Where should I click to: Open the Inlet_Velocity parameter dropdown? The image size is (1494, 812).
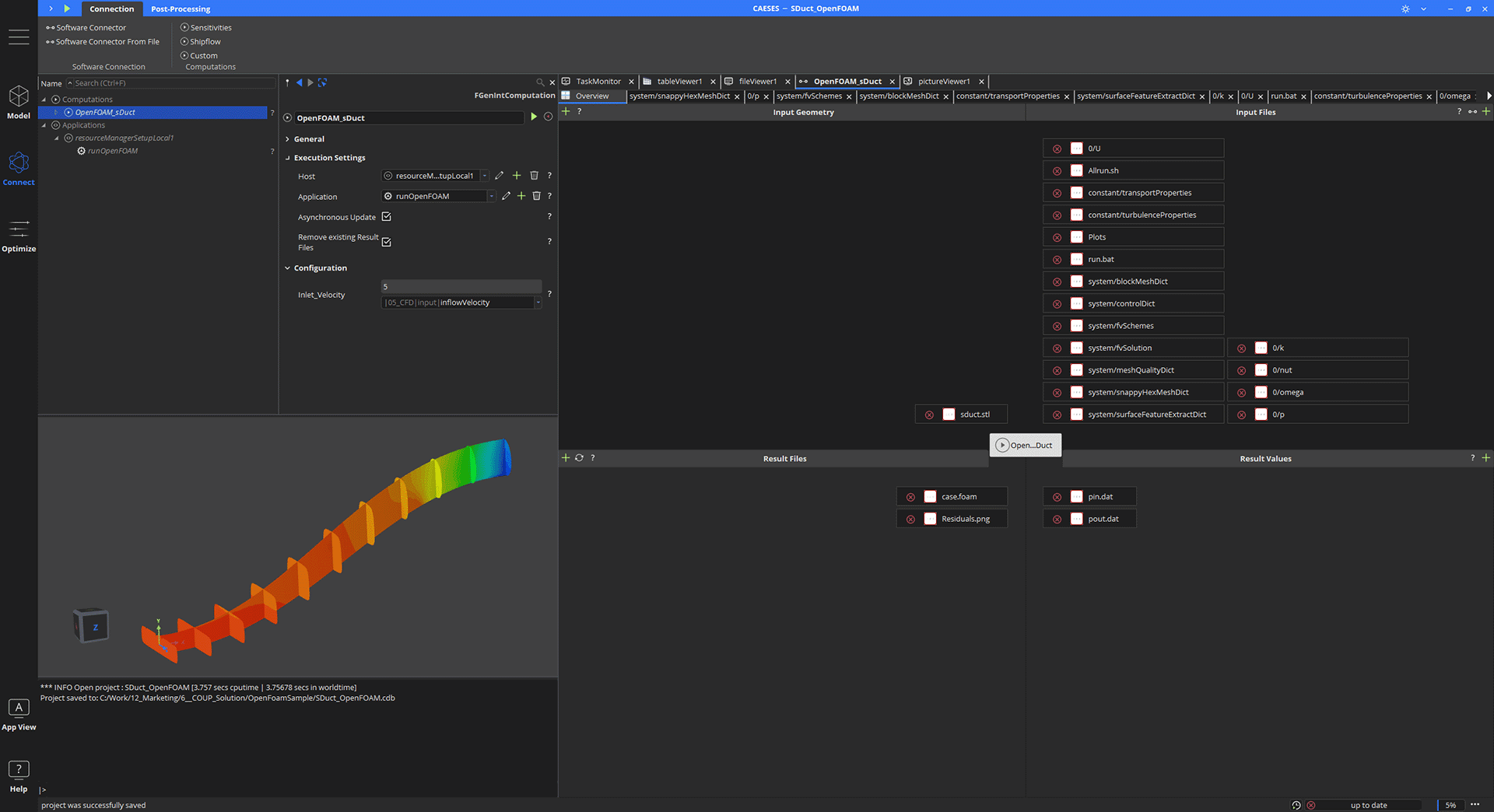[538, 303]
